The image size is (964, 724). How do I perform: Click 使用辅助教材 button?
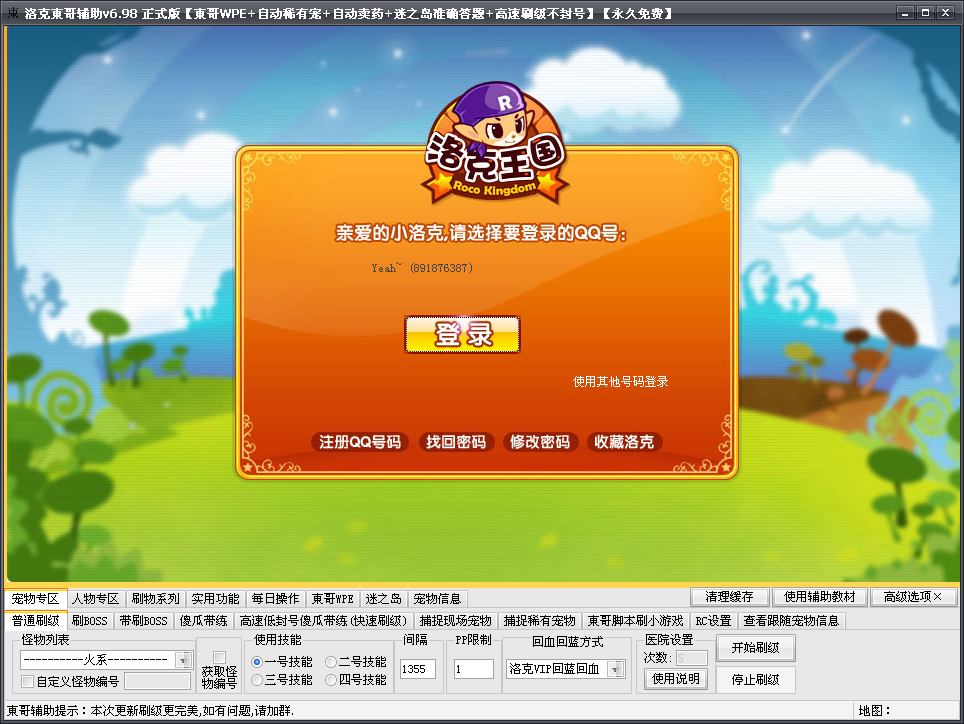pos(820,597)
